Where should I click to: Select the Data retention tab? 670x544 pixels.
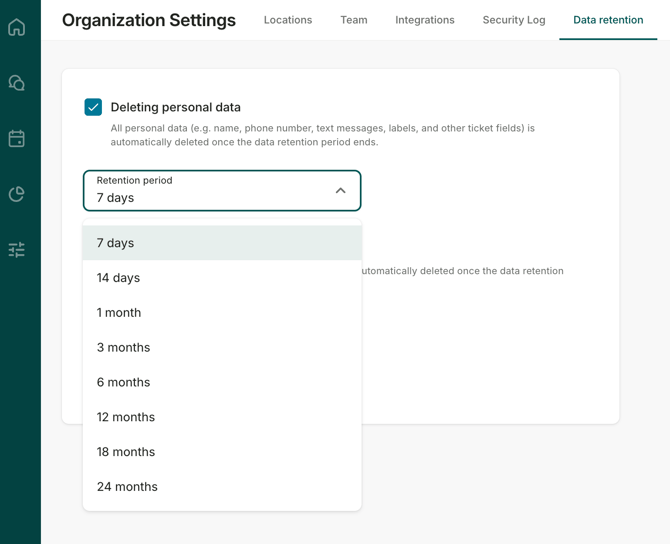[x=608, y=20]
